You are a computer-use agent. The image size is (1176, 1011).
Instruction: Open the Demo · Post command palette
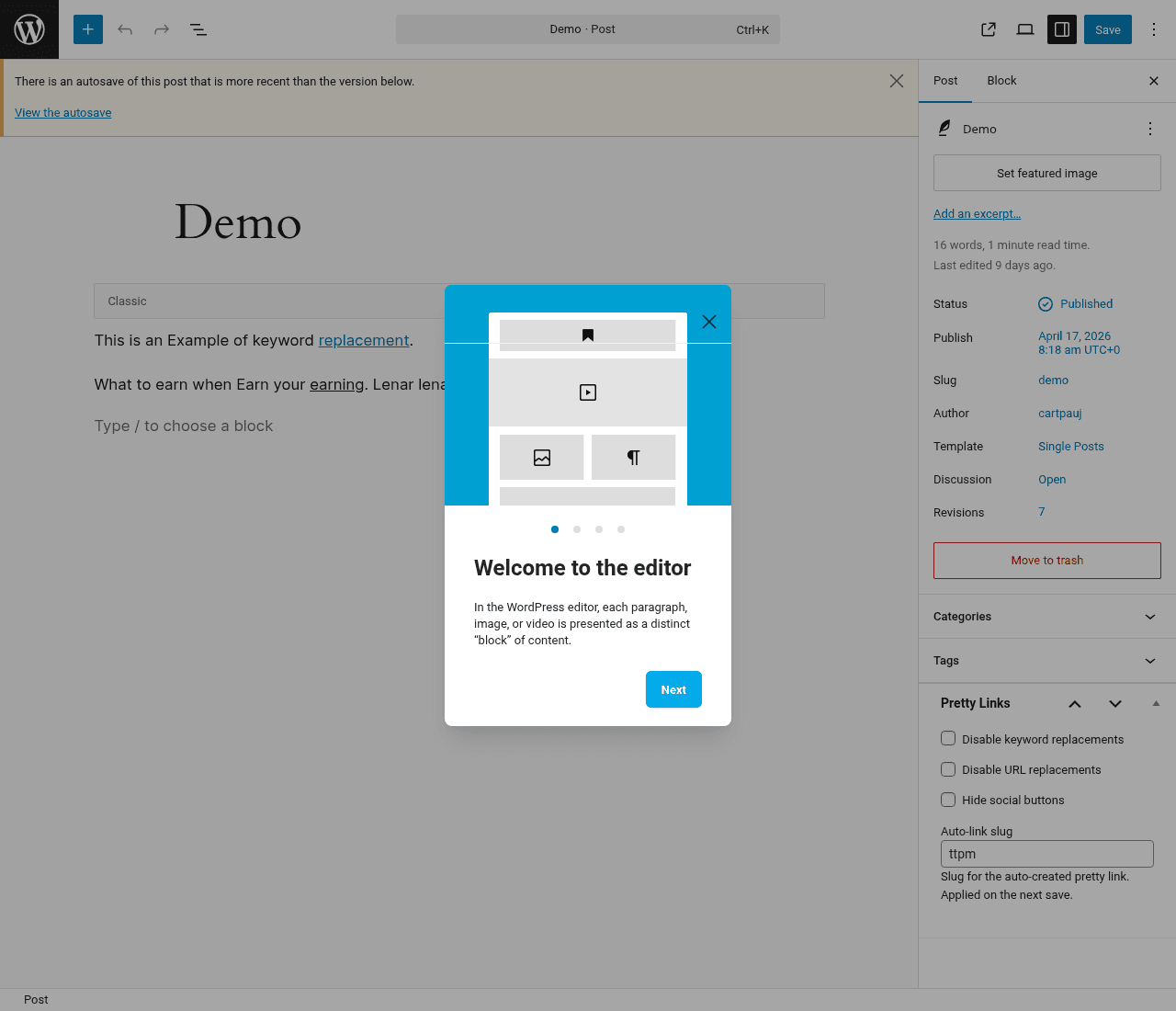click(588, 29)
